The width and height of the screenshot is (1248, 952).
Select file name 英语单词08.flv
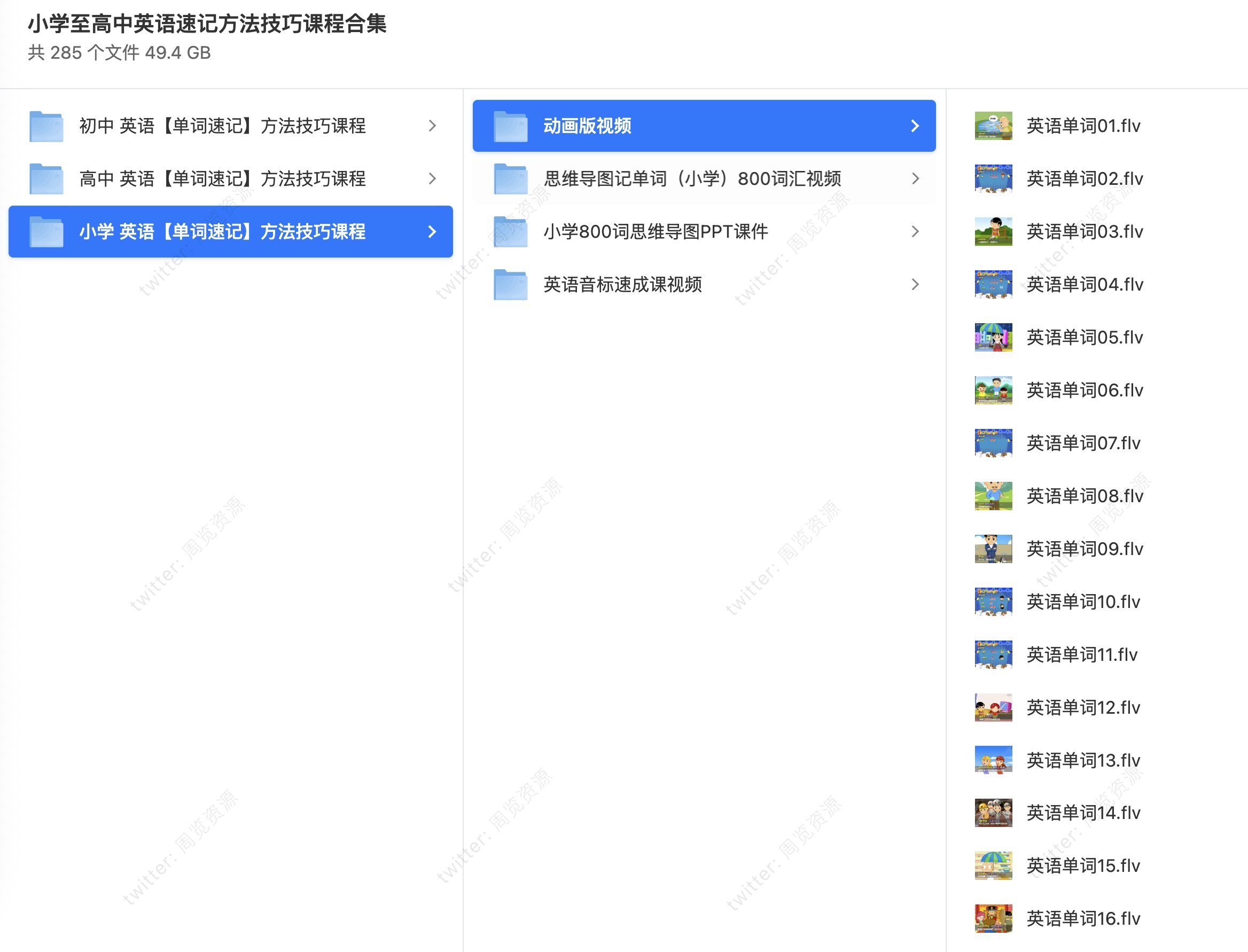point(1085,496)
